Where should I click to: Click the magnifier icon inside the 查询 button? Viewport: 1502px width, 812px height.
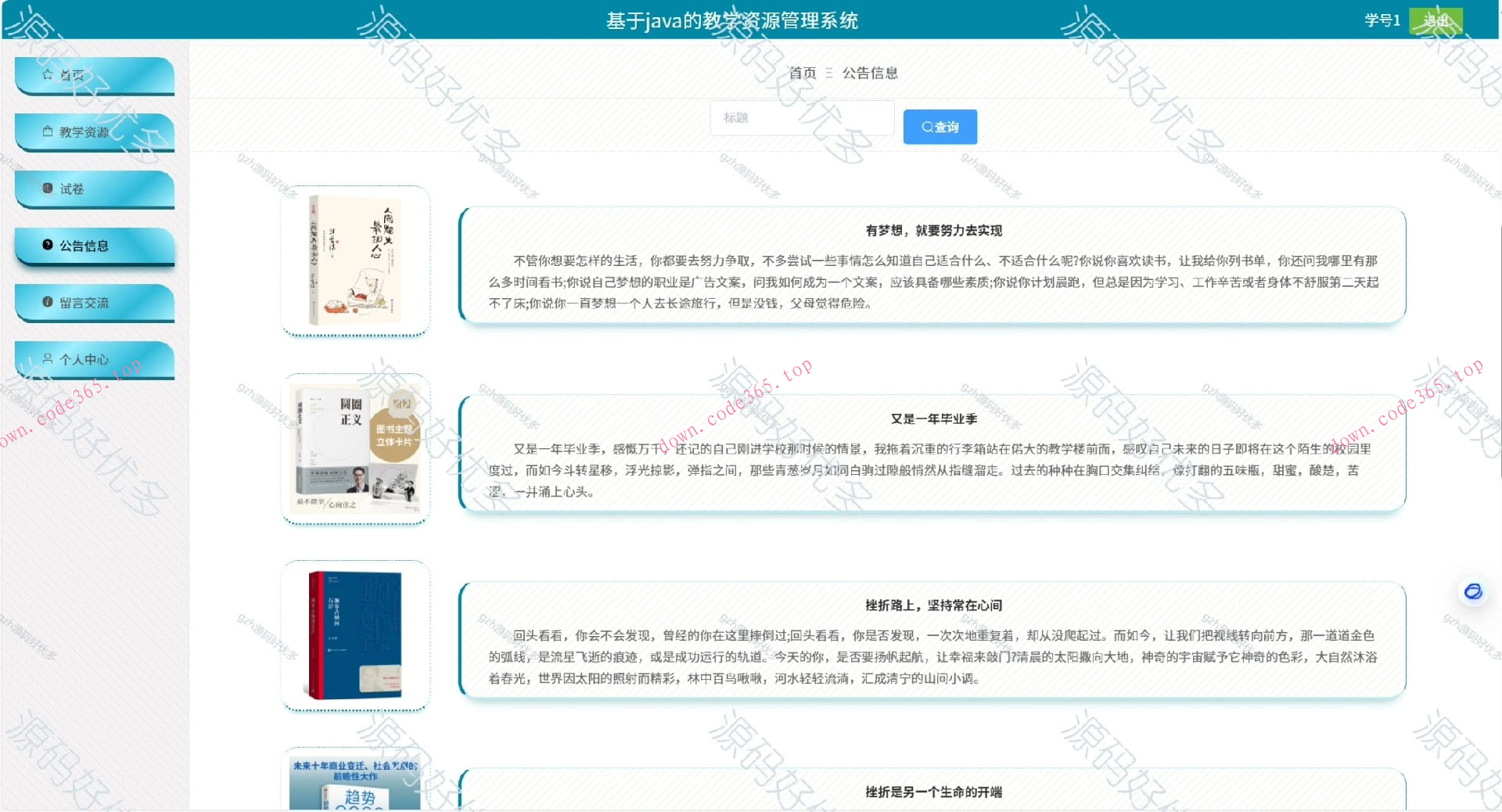coord(926,127)
